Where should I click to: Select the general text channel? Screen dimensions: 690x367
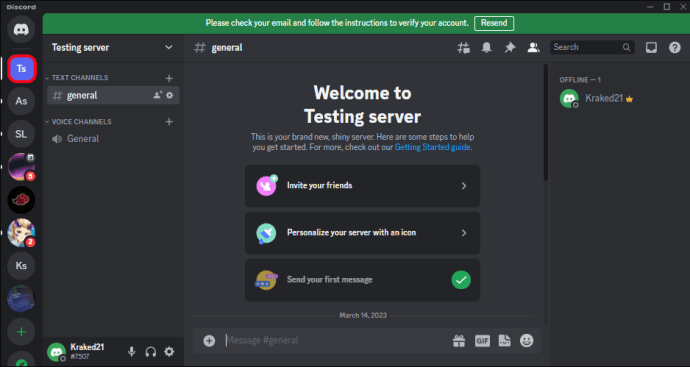pyautogui.click(x=113, y=95)
